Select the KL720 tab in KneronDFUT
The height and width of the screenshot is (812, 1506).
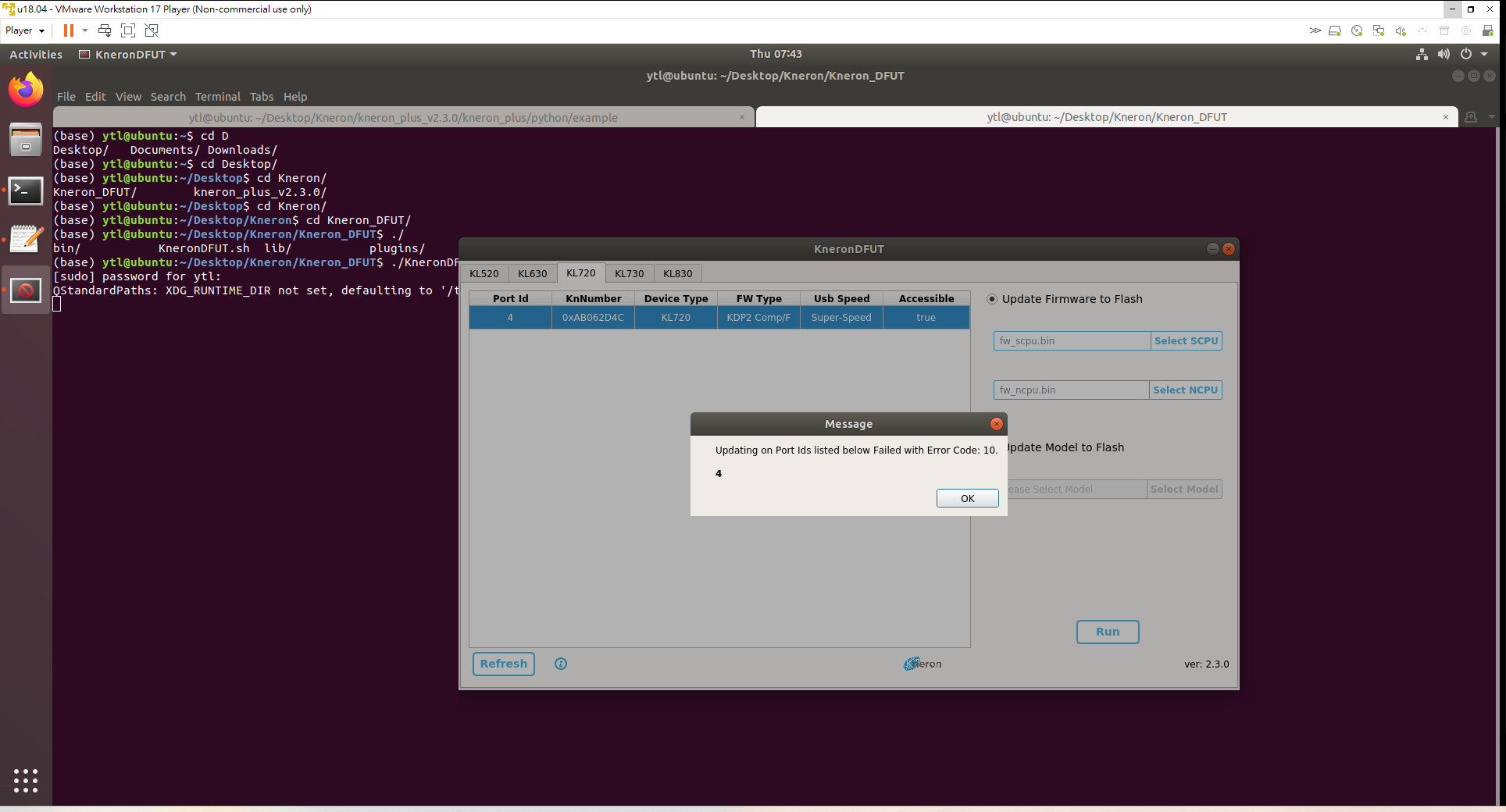(580, 272)
